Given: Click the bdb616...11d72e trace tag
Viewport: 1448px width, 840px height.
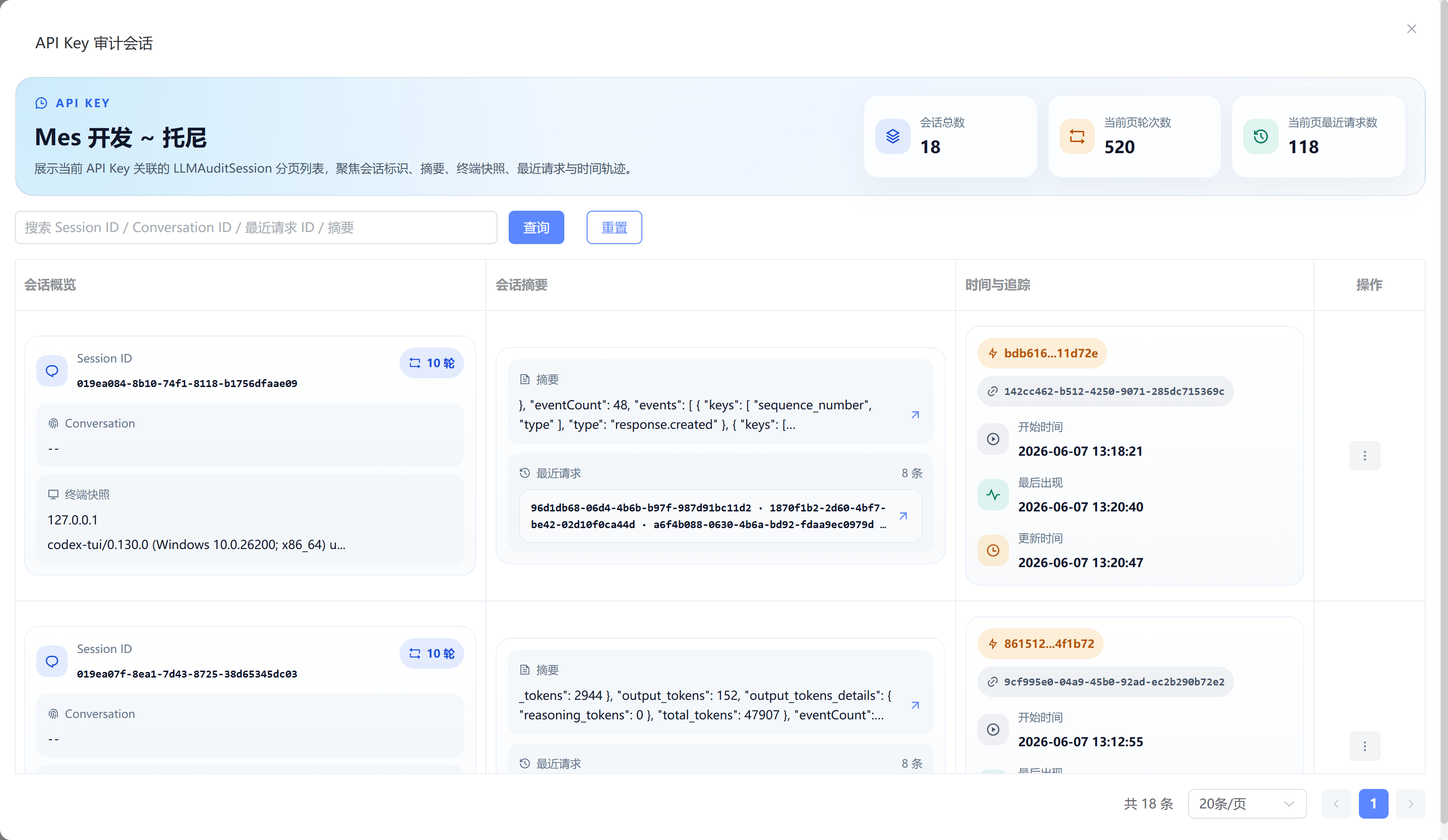Looking at the screenshot, I should (x=1042, y=353).
